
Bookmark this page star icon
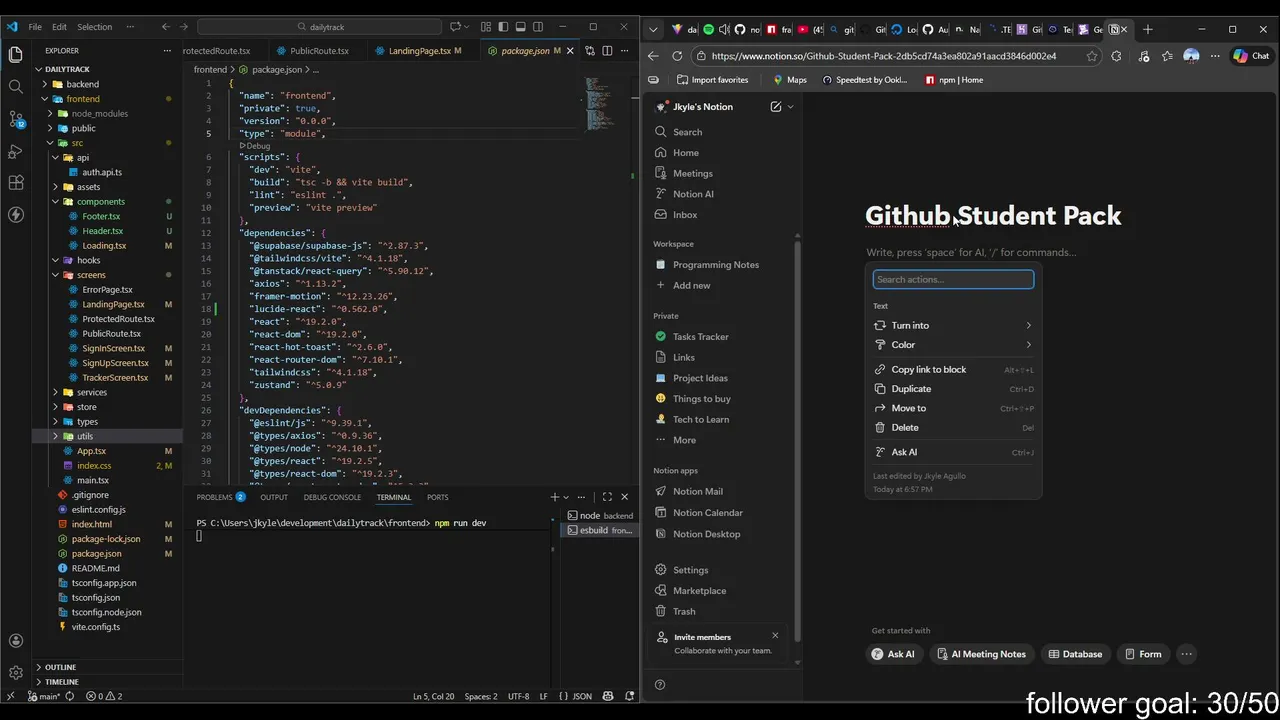pos(1092,56)
